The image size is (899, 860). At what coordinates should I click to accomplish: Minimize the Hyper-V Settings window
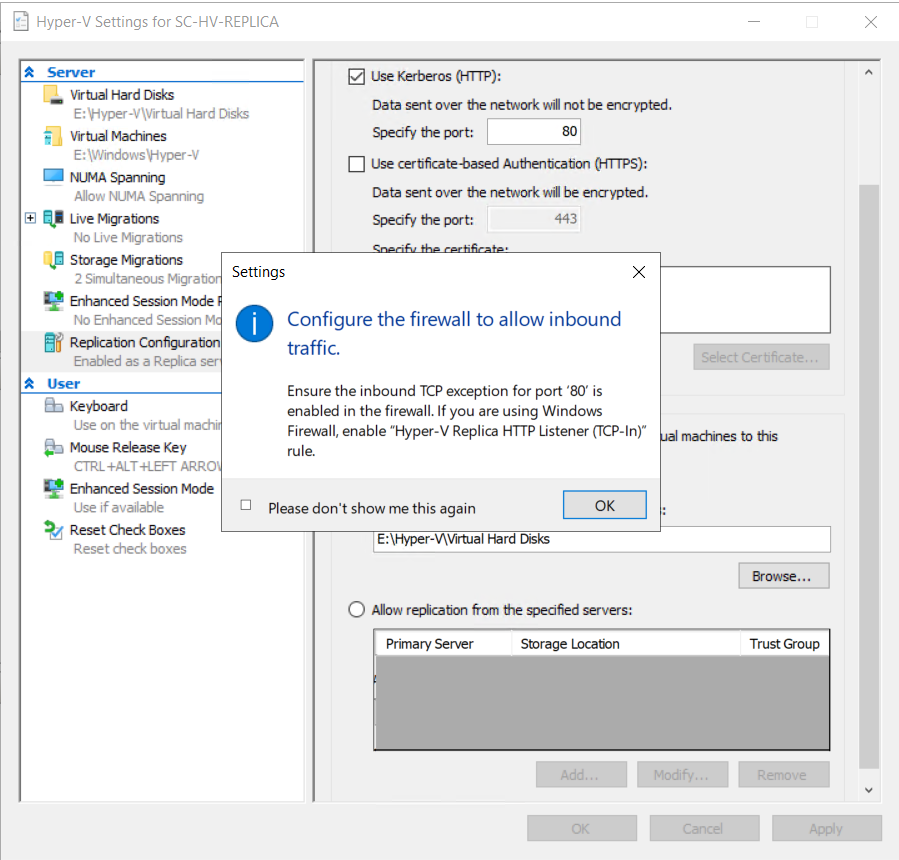point(754,22)
